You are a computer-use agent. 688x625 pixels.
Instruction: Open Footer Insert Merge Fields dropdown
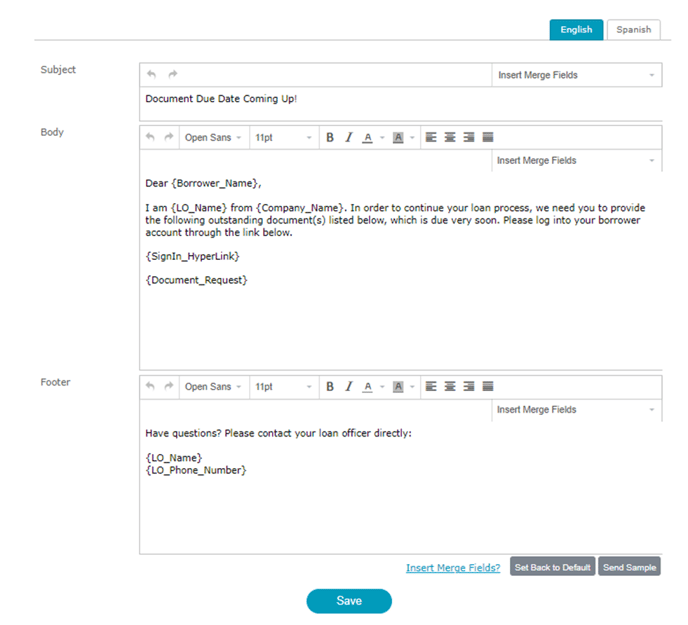click(x=577, y=409)
